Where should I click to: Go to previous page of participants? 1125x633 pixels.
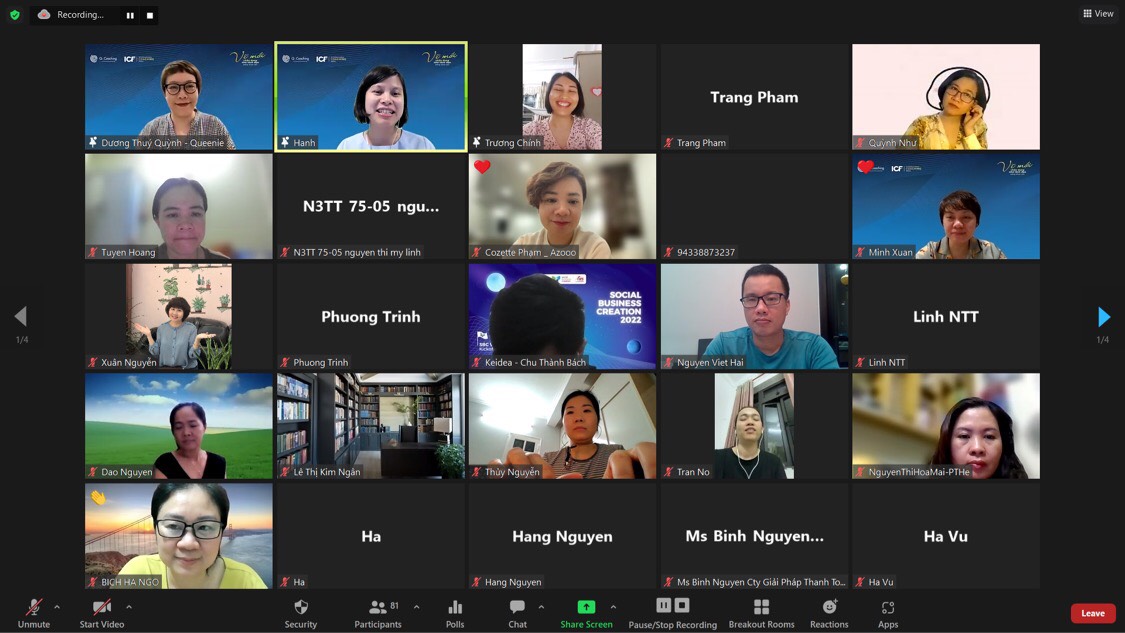(21, 316)
